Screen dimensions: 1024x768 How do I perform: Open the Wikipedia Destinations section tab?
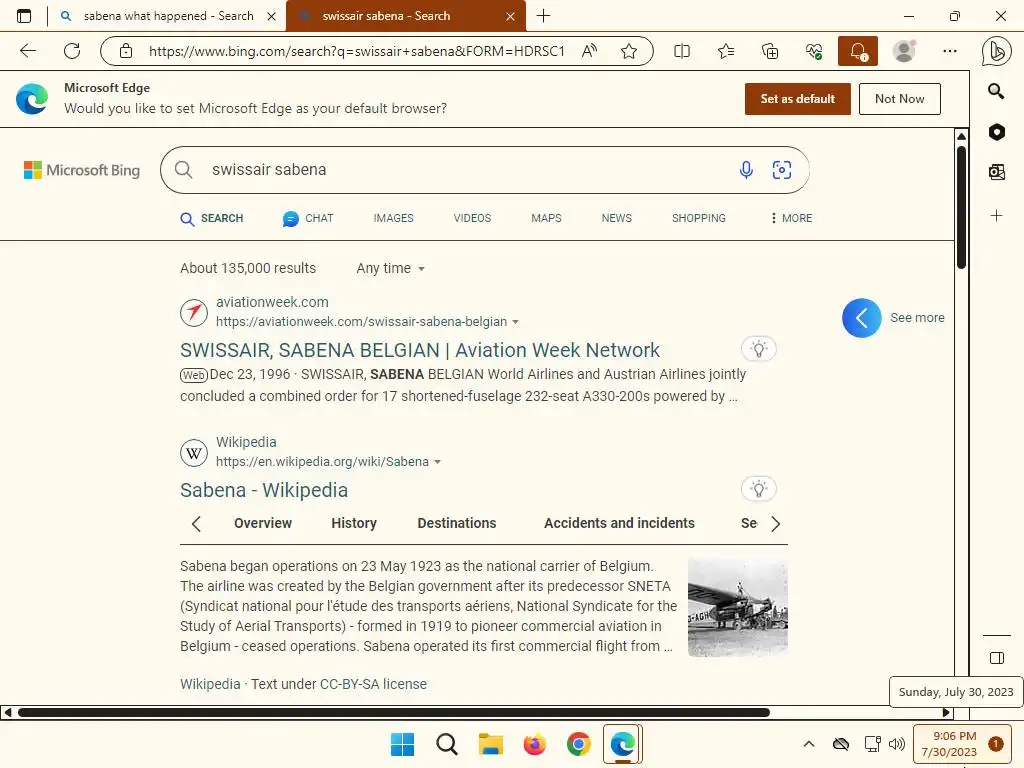pos(456,523)
